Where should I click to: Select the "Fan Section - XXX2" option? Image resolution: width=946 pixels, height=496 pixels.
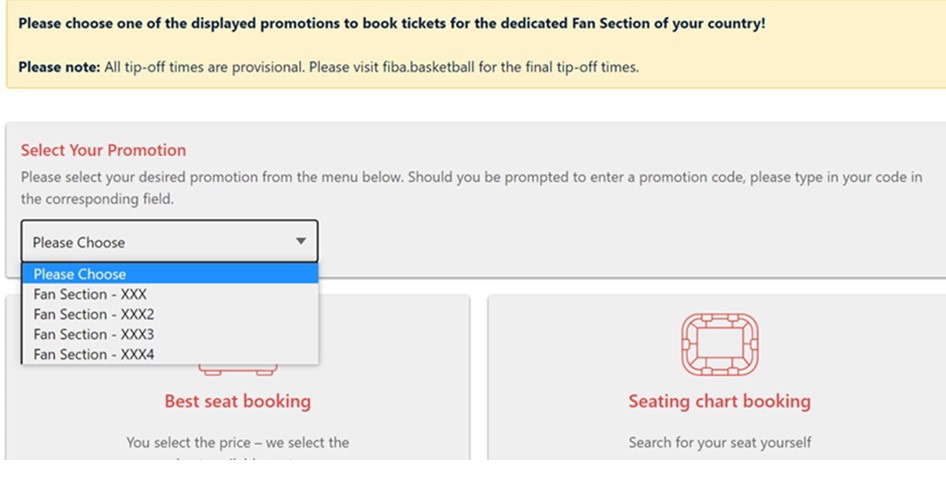click(x=94, y=314)
